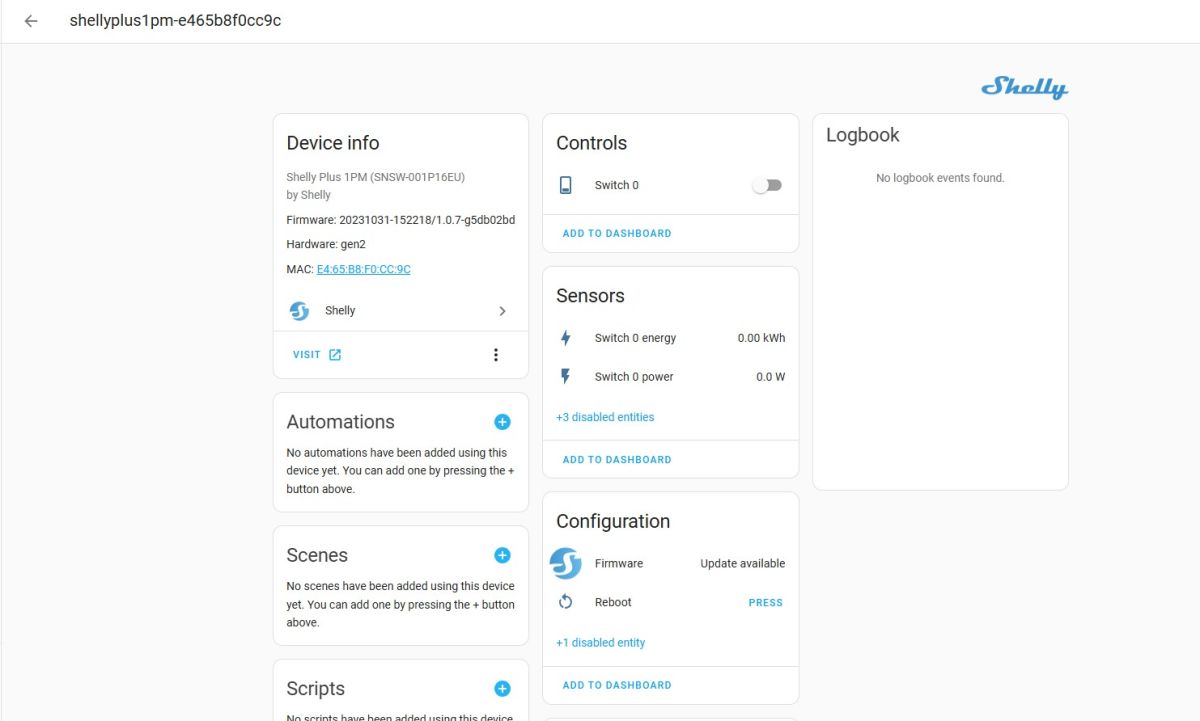Click the Reboot restart icon
The width and height of the screenshot is (1200, 721).
click(566, 602)
